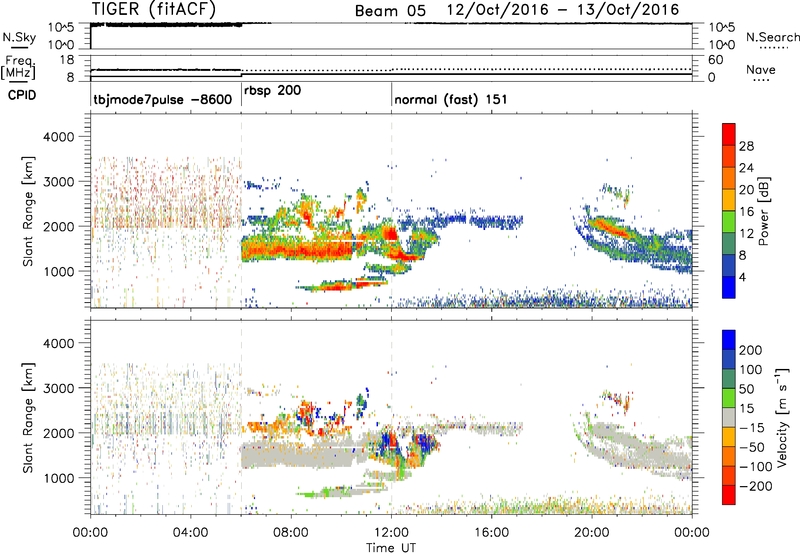Click the 16 value on Power scale

(x=746, y=212)
